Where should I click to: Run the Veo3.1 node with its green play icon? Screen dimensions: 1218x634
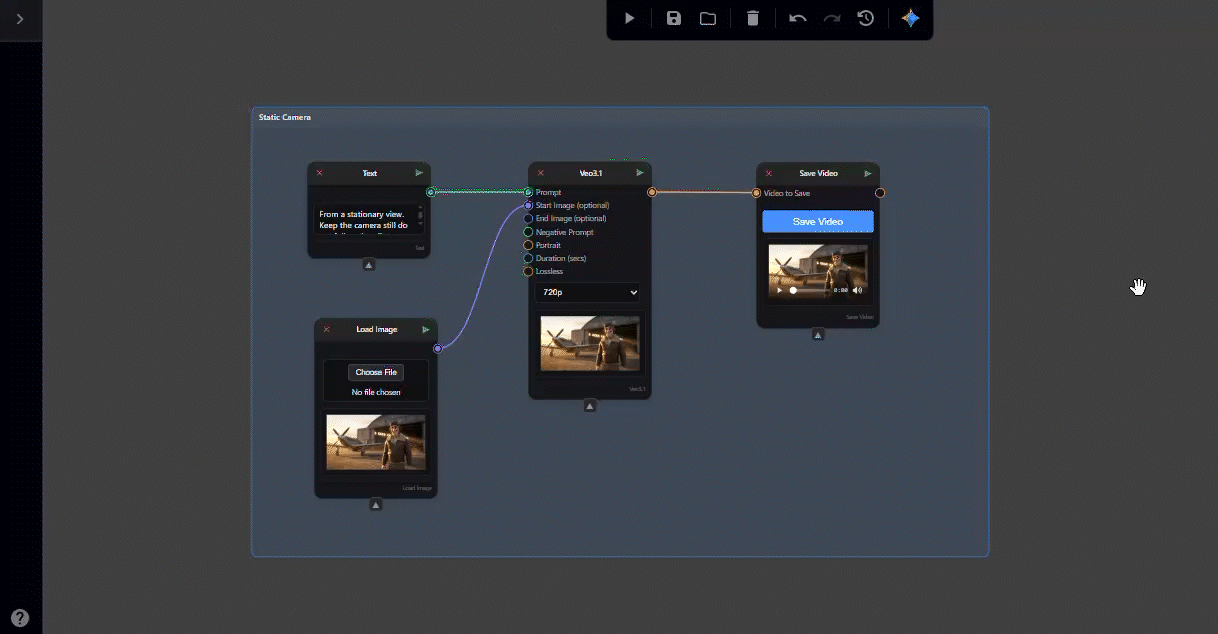(x=640, y=173)
